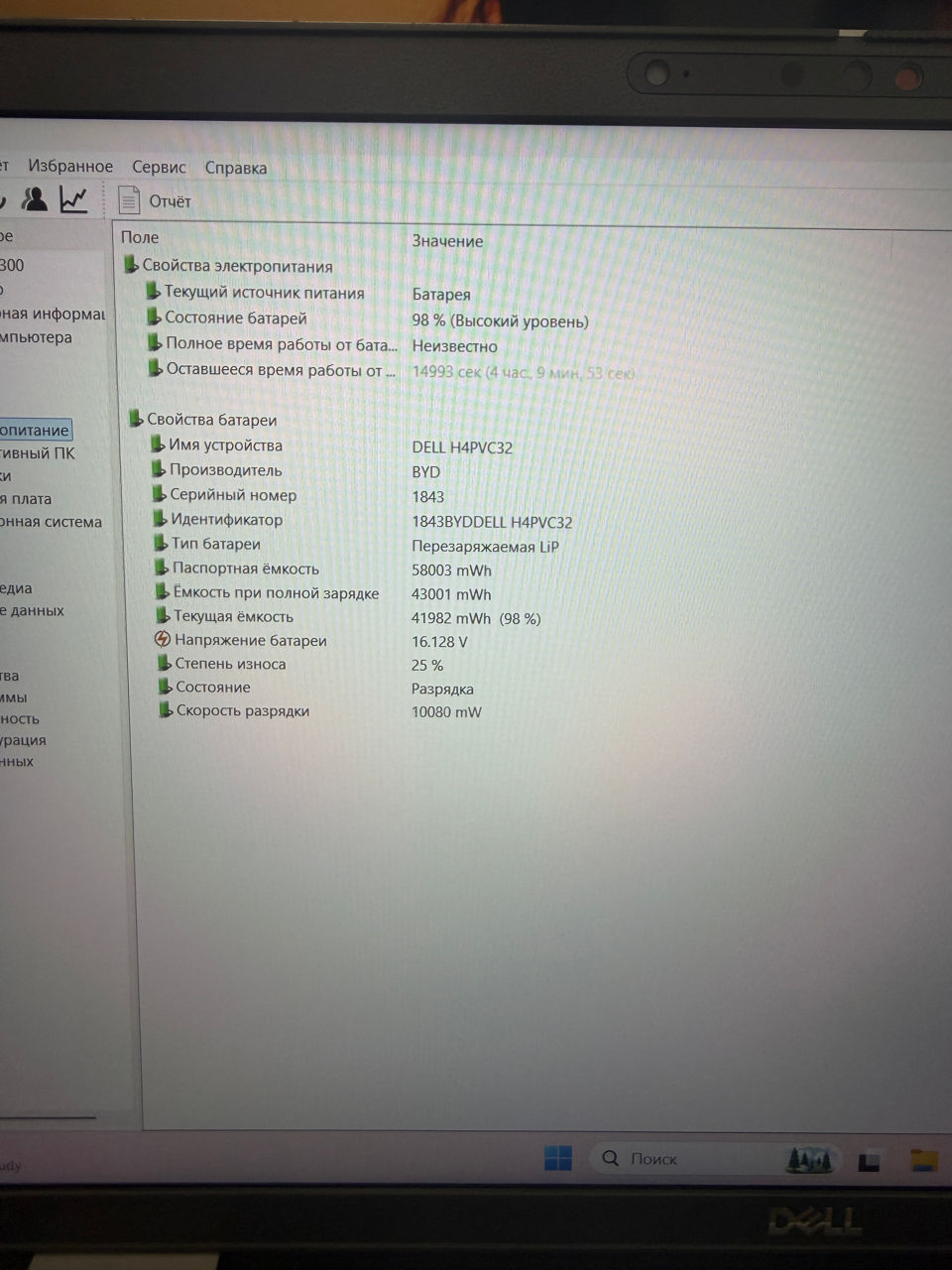
Task: Click the lightning icon beside Напряжение батареи
Action: pos(163,640)
